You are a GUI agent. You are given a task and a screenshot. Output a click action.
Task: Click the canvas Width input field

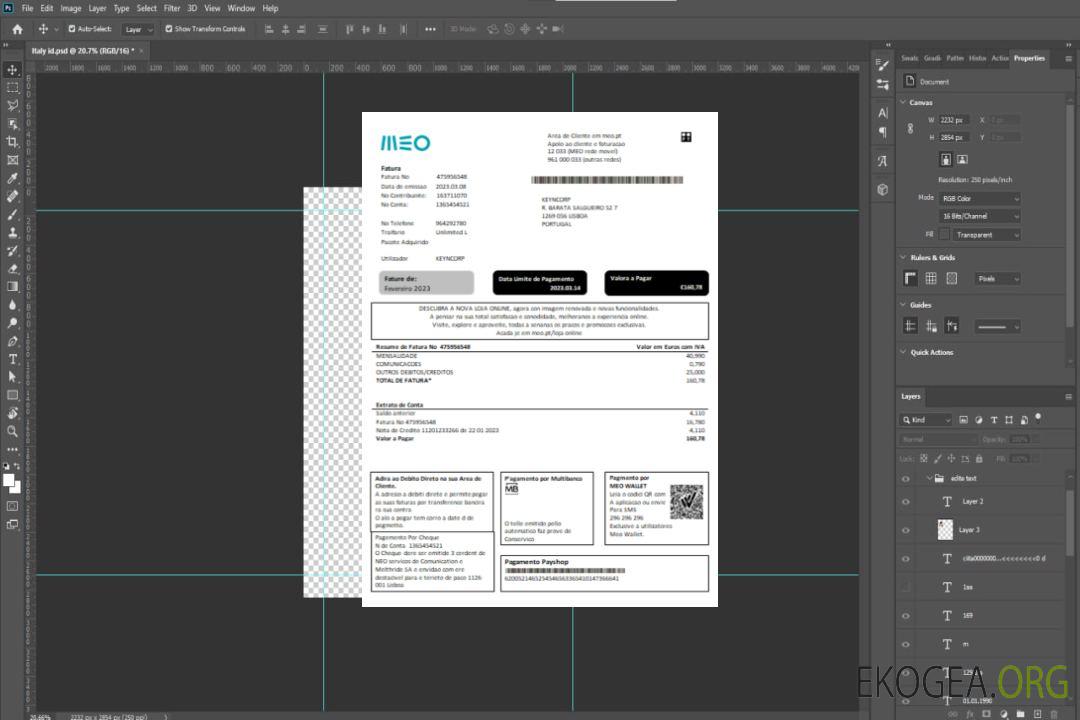954,120
